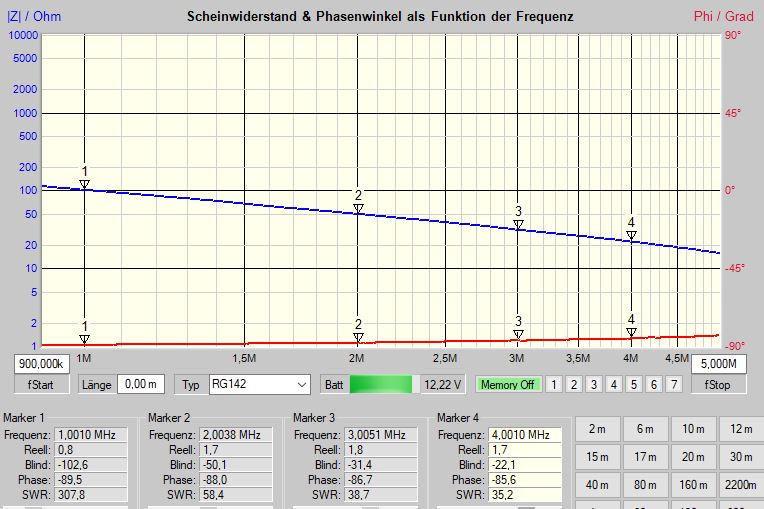Click the green battery level bar
This screenshot has height=509, width=764.
pyautogui.click(x=381, y=384)
